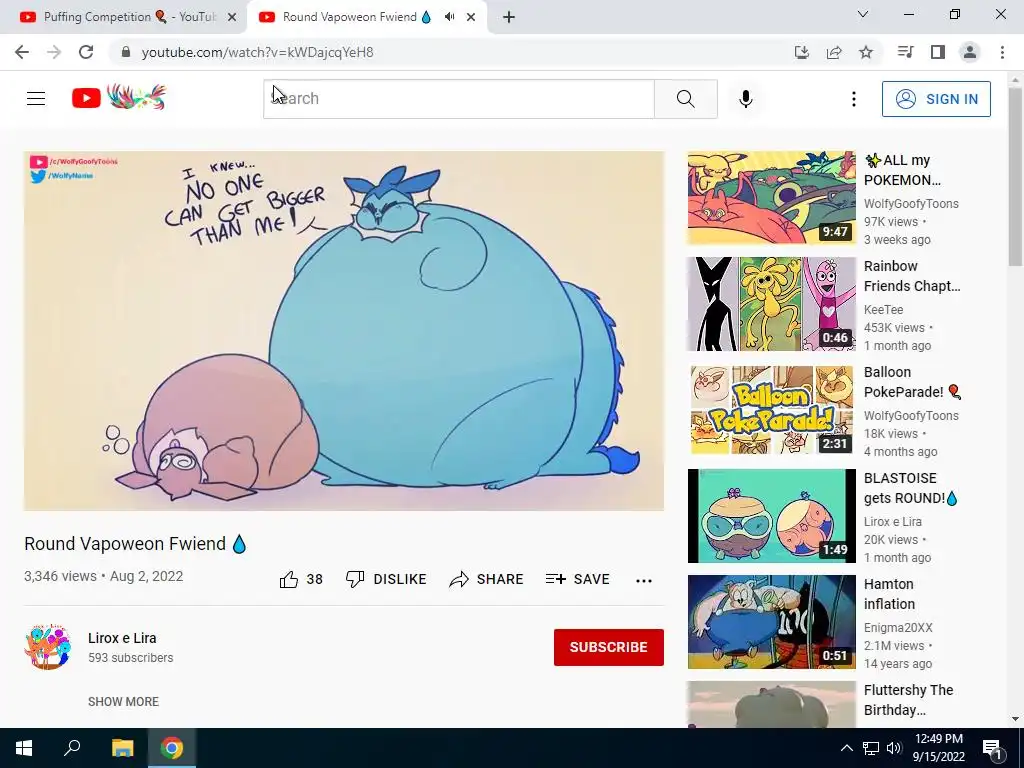Click WolfyGoofyToons under ALL my POKEMON

[x=911, y=204]
